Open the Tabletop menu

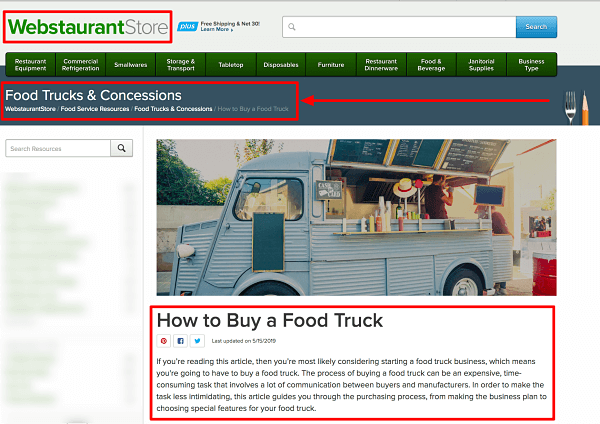[x=231, y=65]
